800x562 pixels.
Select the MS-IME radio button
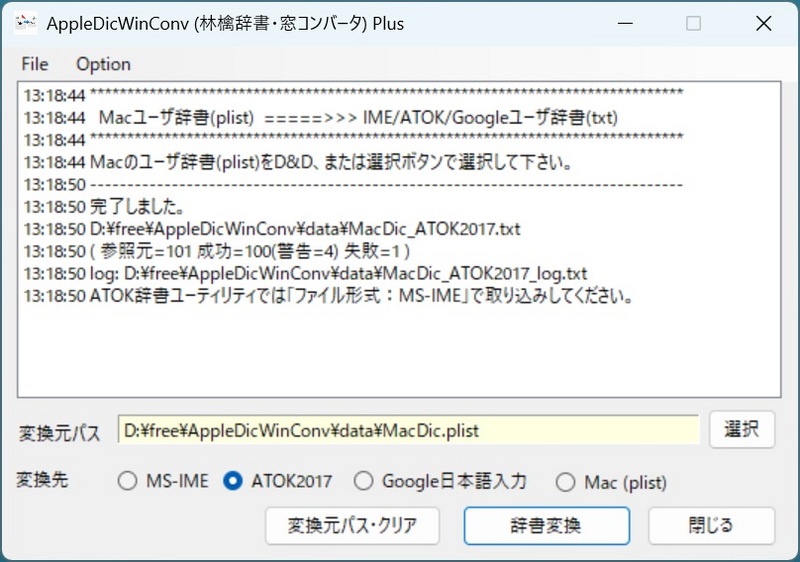[x=127, y=482]
